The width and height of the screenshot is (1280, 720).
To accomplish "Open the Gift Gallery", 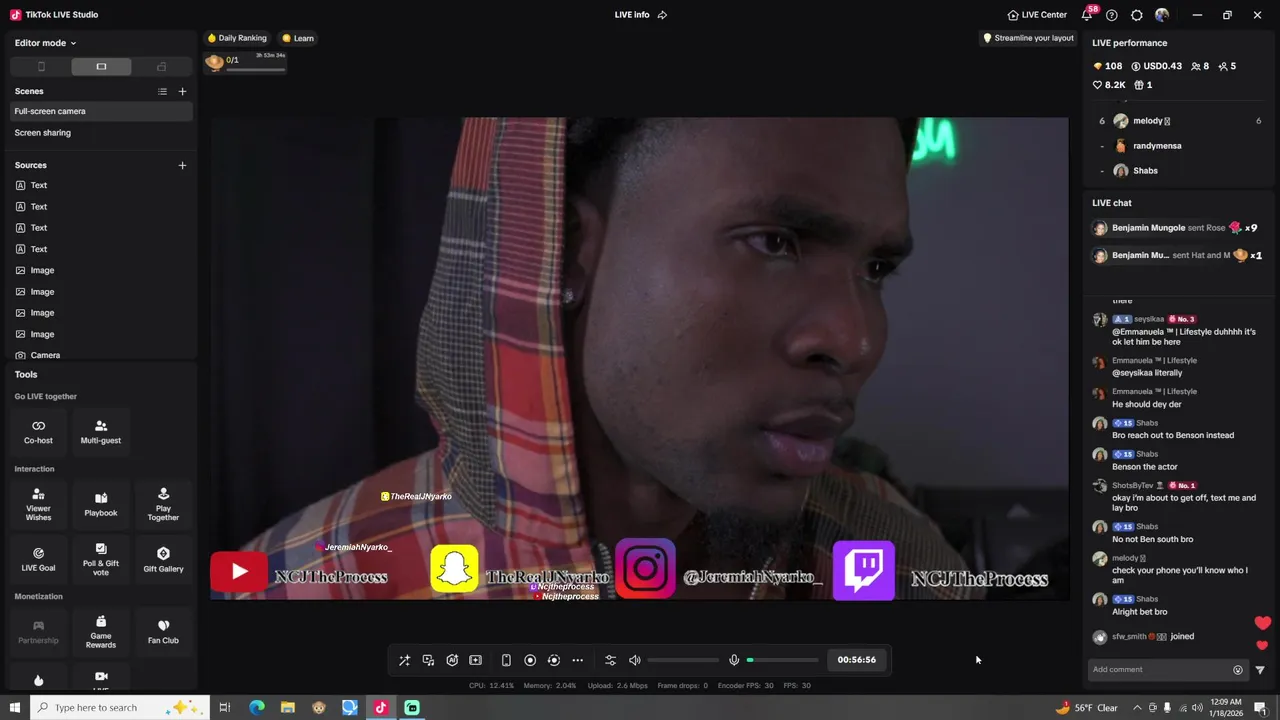I will 163,560.
